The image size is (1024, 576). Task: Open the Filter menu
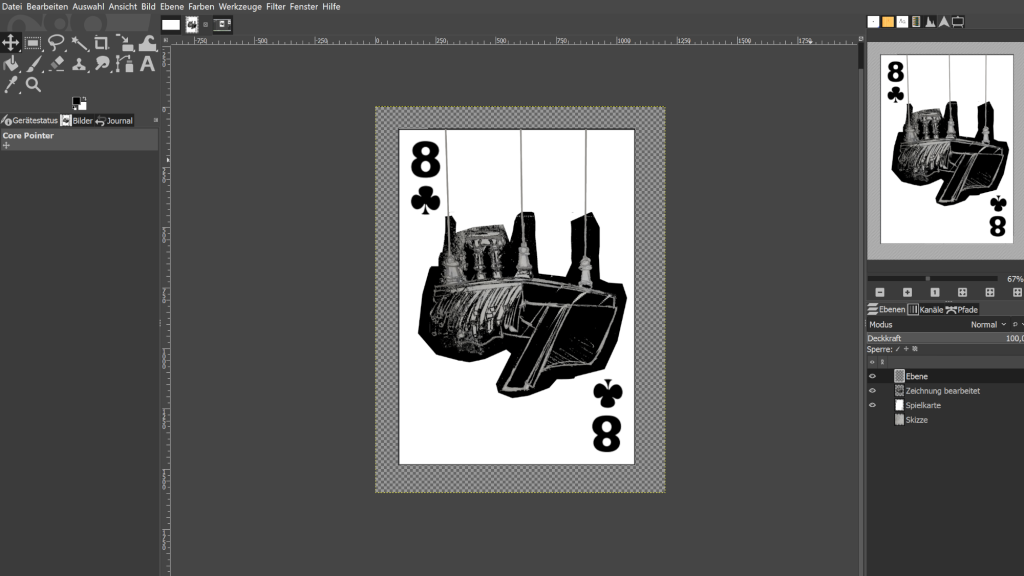pos(275,6)
